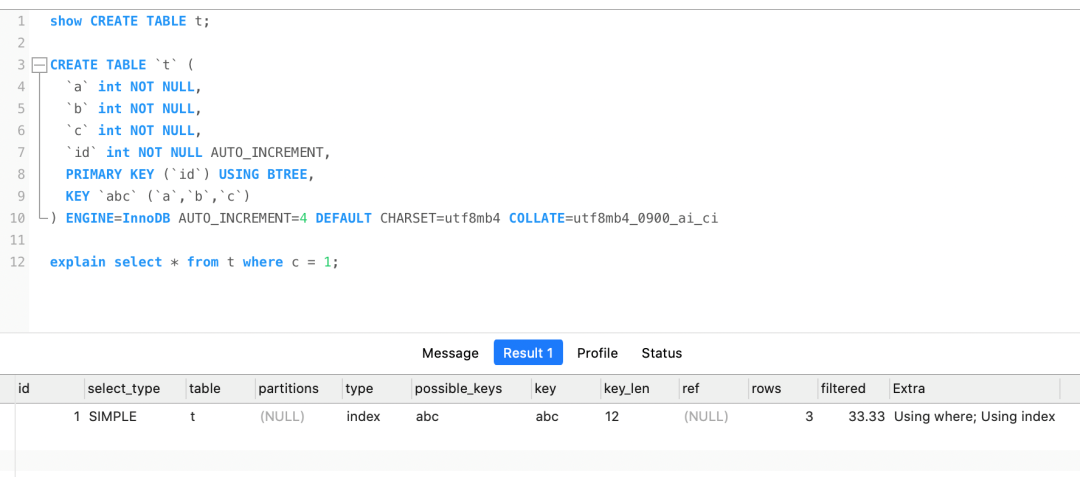Select the NULL partitions cell
This screenshot has width=1080, height=477.
[x=282, y=416]
